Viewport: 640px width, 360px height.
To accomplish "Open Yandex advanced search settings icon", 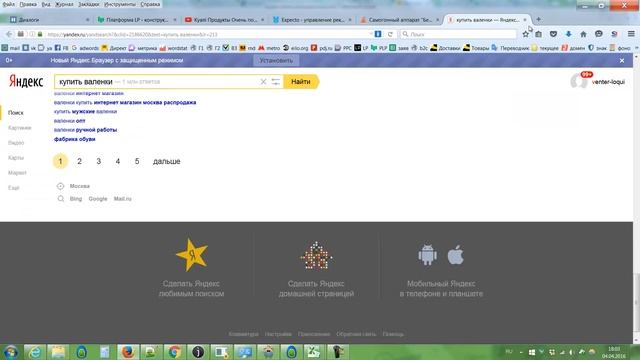I will pyautogui.click(x=276, y=82).
